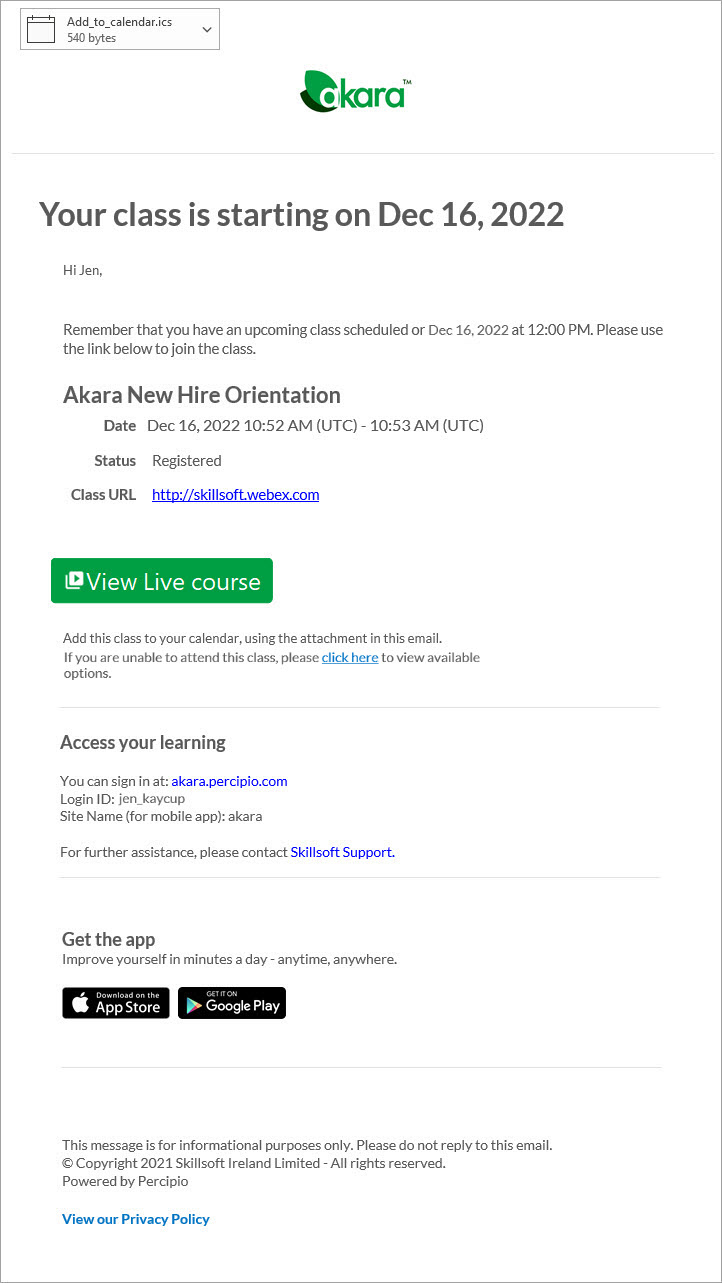The image size is (722, 1283).
Task: Click the "Your class is starting" headline
Action: 301,214
